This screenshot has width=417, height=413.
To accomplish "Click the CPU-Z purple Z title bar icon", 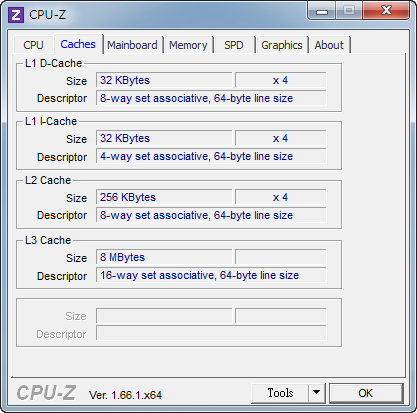I will click(x=16, y=15).
